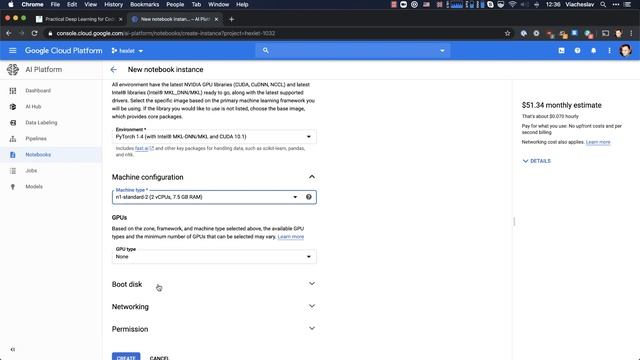Open the hexlet project selector dropdown
Image resolution: width=640 pixels, height=360 pixels.
[127, 51]
